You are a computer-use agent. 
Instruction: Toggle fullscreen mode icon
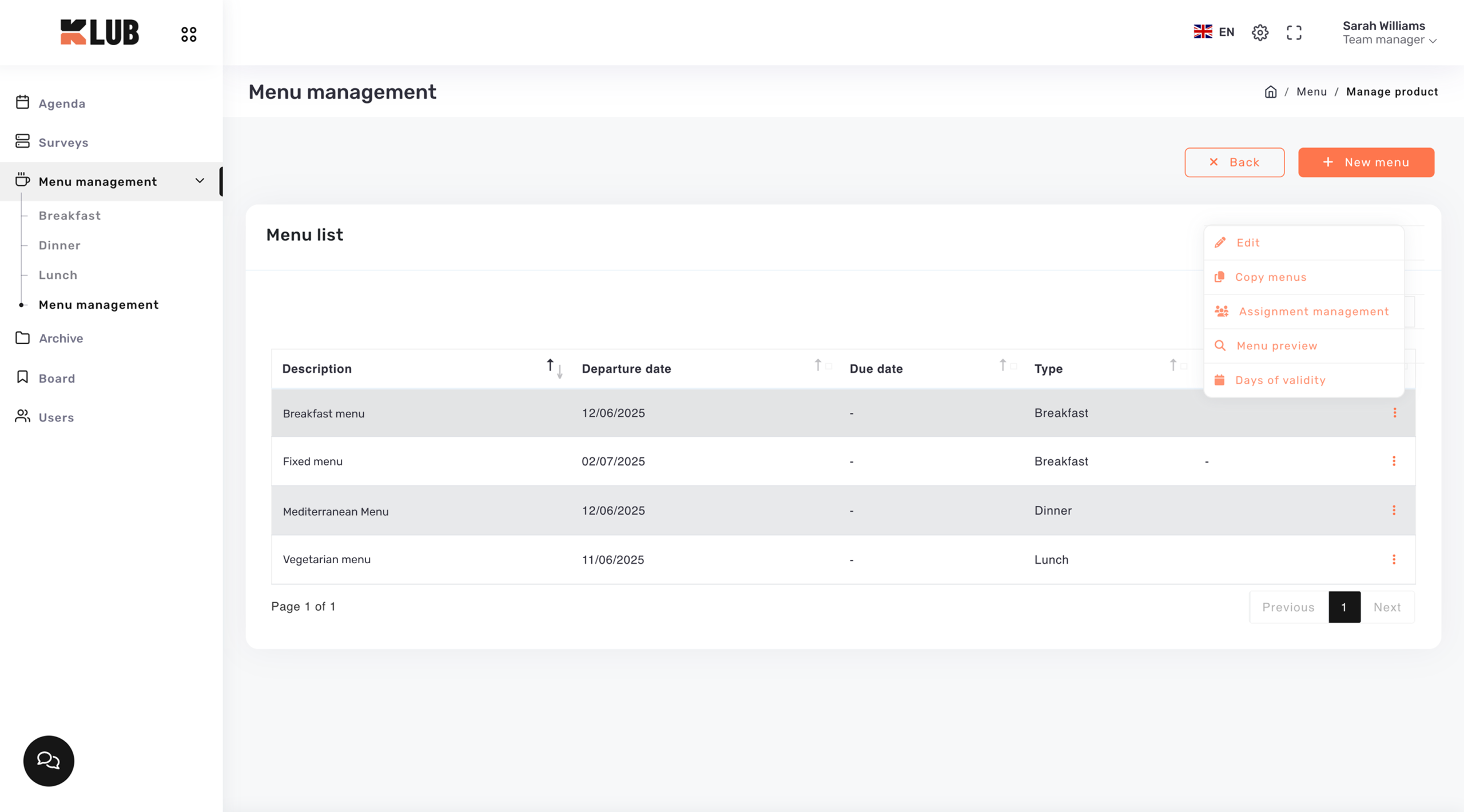[1294, 33]
